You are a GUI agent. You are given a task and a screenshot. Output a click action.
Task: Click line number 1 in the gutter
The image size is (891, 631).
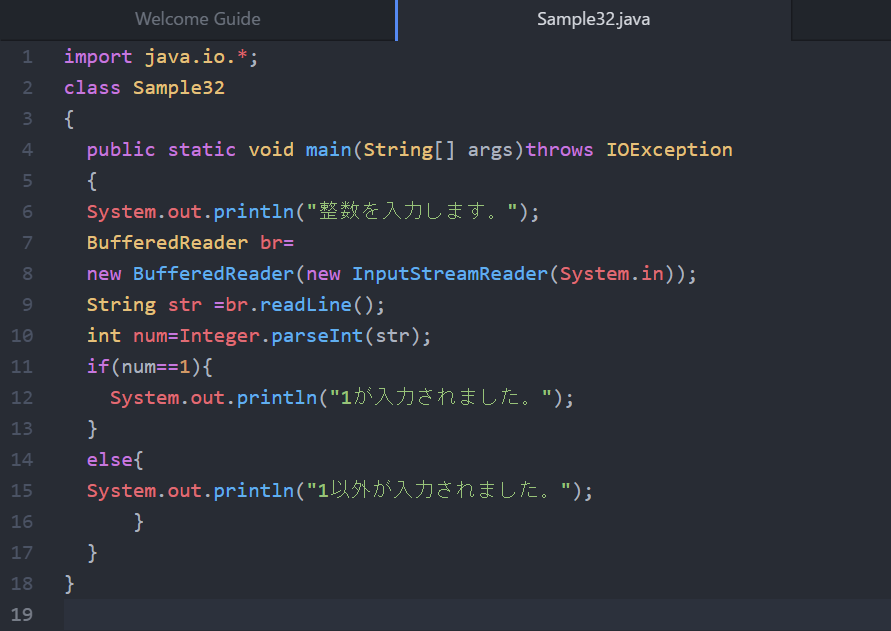coord(27,57)
